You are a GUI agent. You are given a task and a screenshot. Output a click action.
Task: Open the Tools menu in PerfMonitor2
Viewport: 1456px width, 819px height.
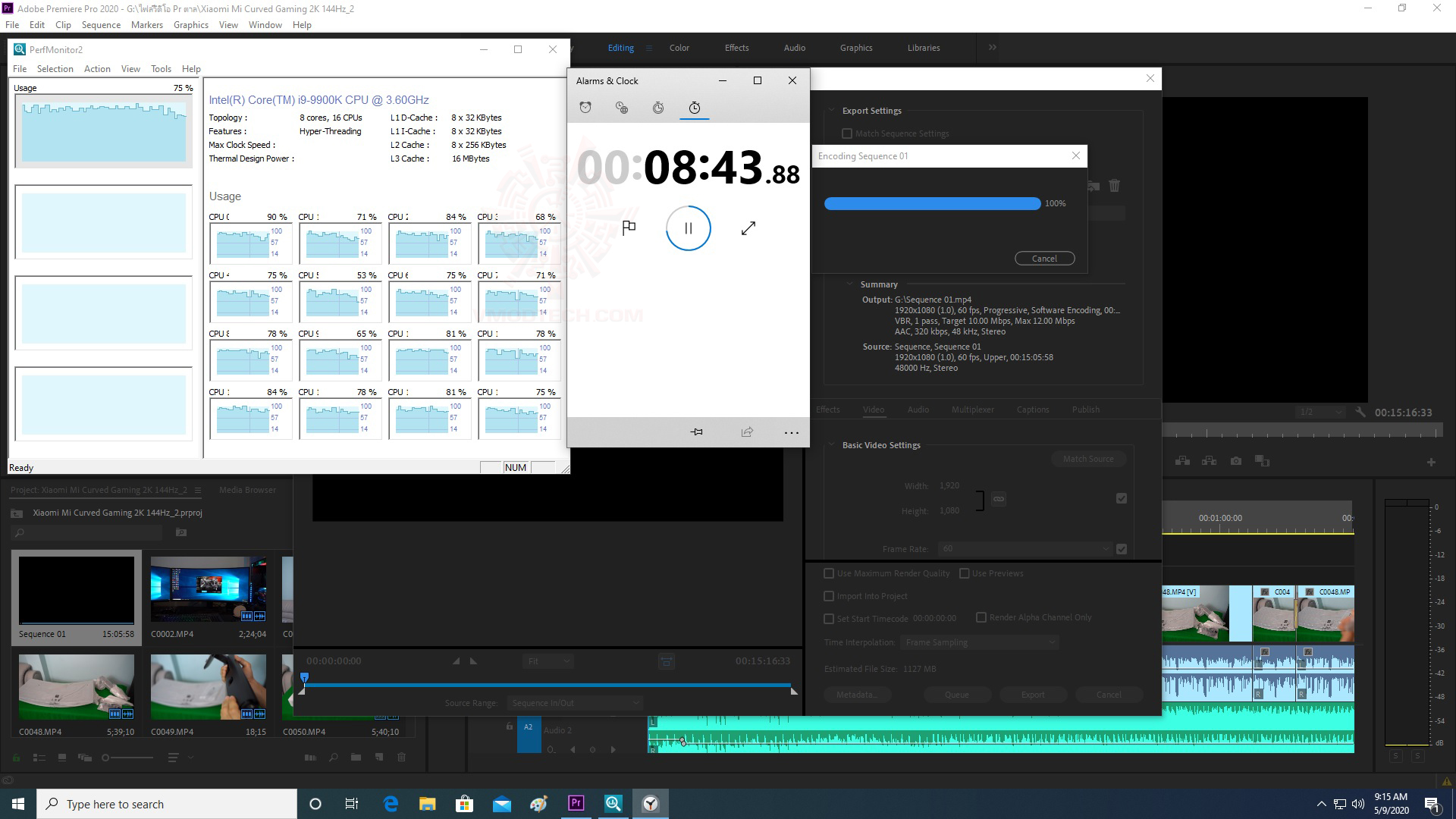(x=161, y=69)
